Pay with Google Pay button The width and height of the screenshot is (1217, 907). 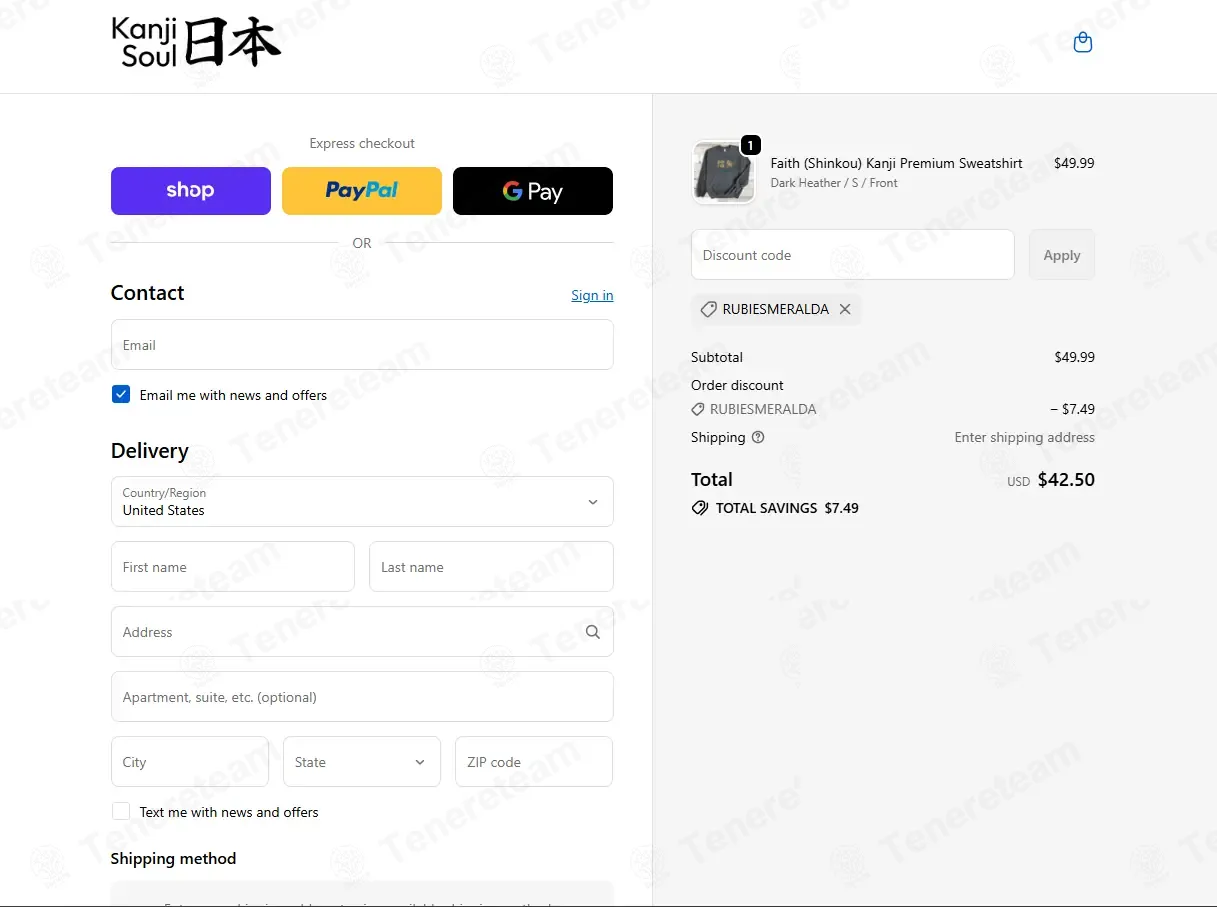click(533, 191)
